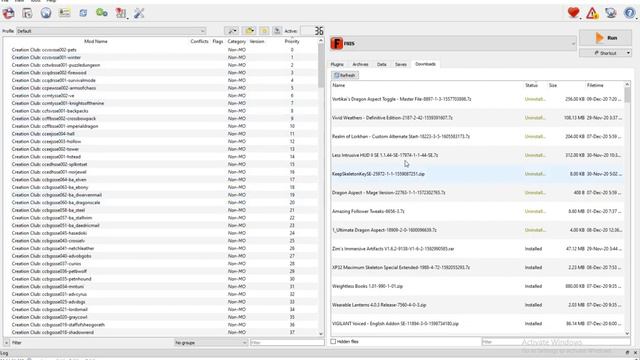Click the orange Run play icon

599,38
